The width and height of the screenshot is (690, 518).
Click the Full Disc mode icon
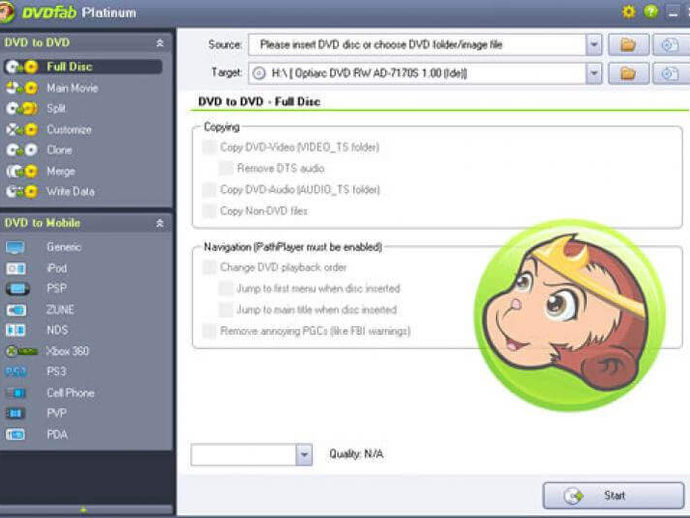[x=22, y=67]
